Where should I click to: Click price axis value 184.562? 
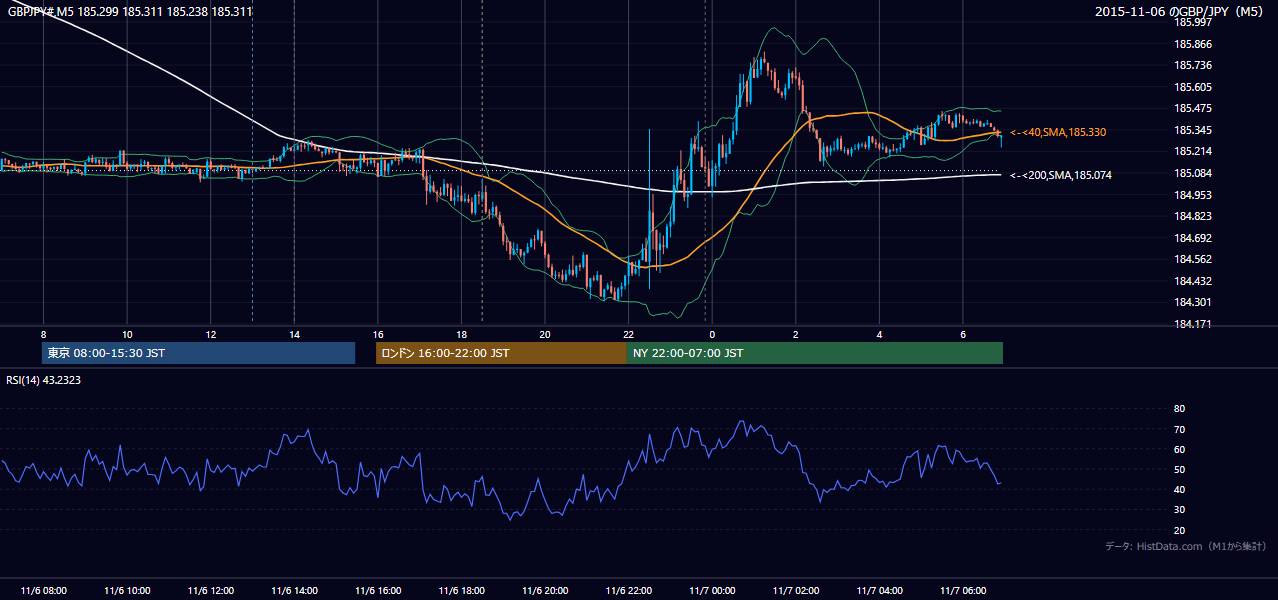(1192, 259)
